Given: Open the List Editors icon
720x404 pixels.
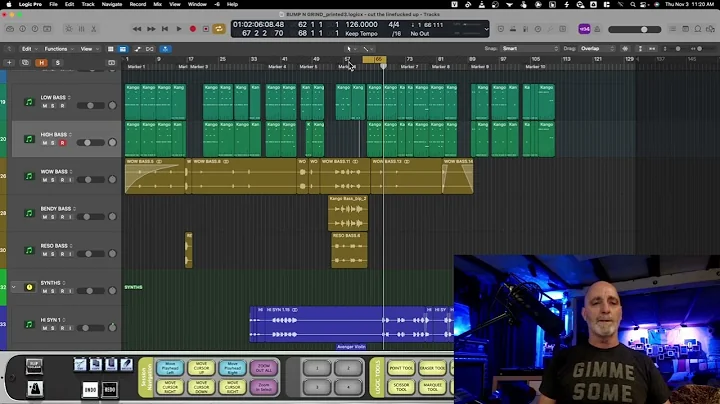Looking at the screenshot, I should click(x=673, y=29).
